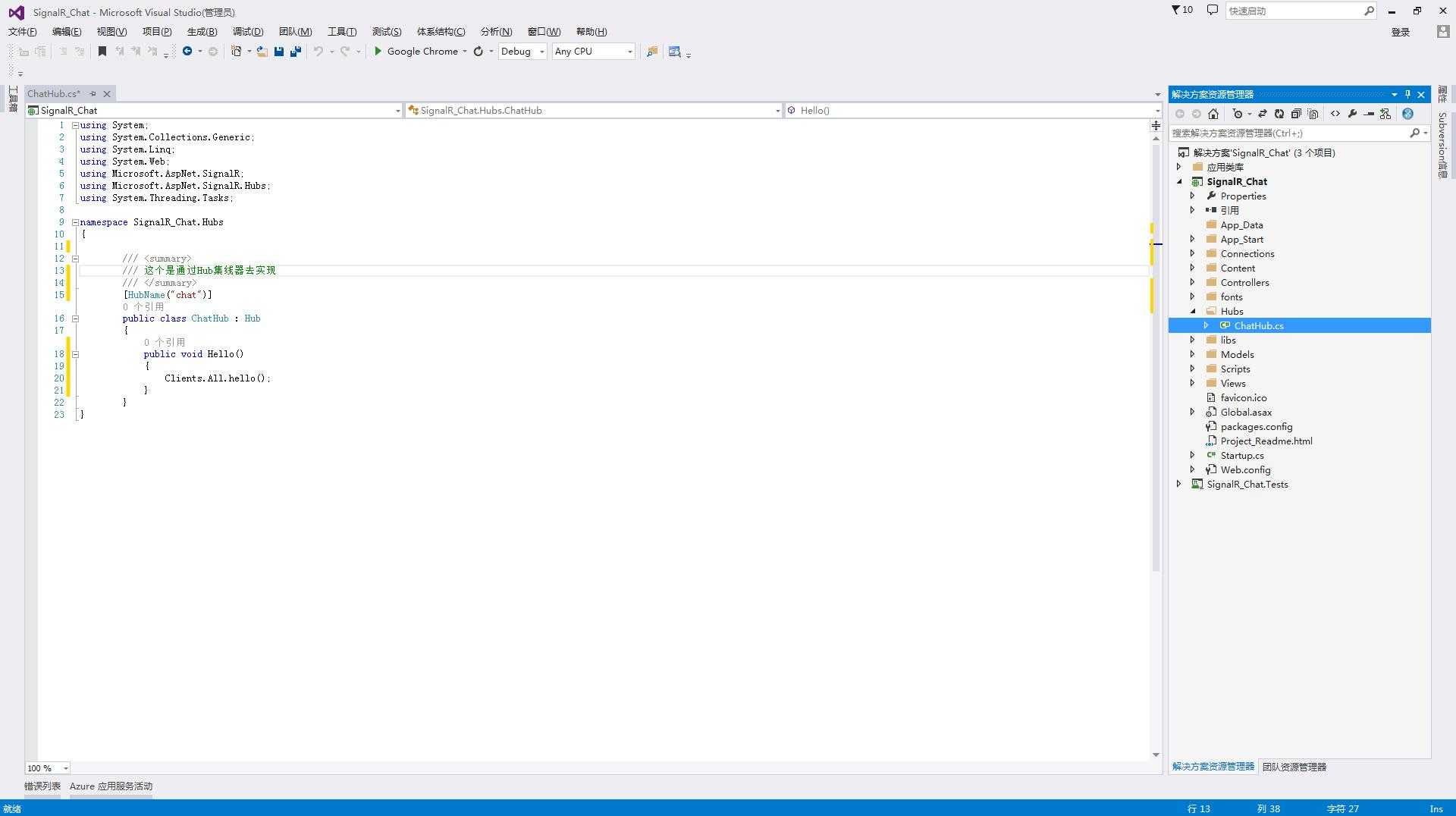Click the View Code angle-brackets icon
This screenshot has width=1456, height=816.
(1335, 114)
